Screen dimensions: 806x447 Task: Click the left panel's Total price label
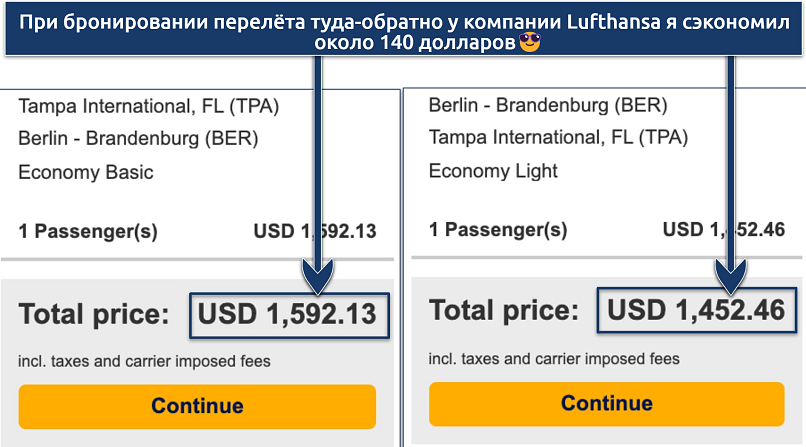pos(94,316)
